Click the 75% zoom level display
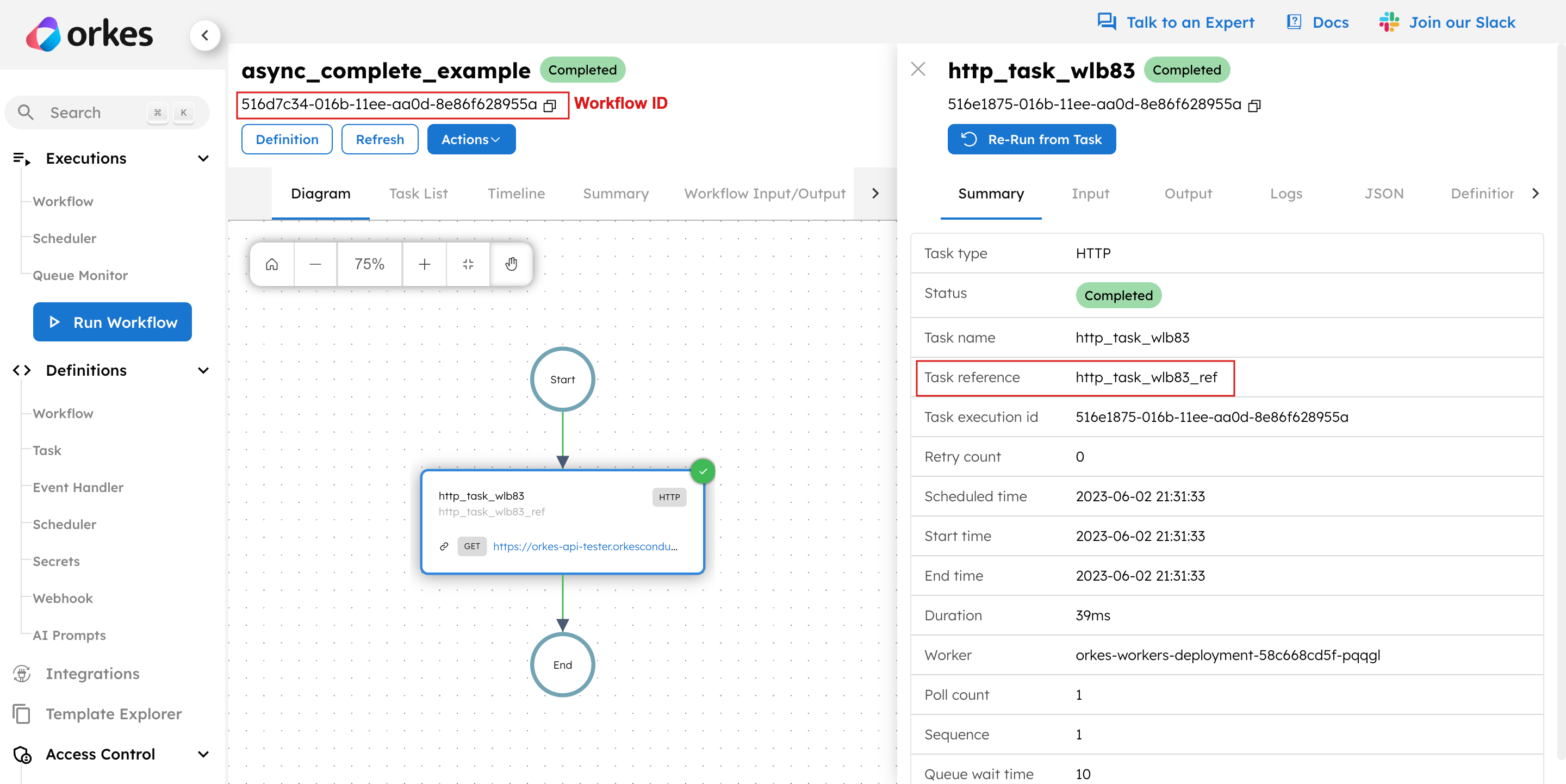This screenshot has height=784, width=1566. [x=369, y=264]
